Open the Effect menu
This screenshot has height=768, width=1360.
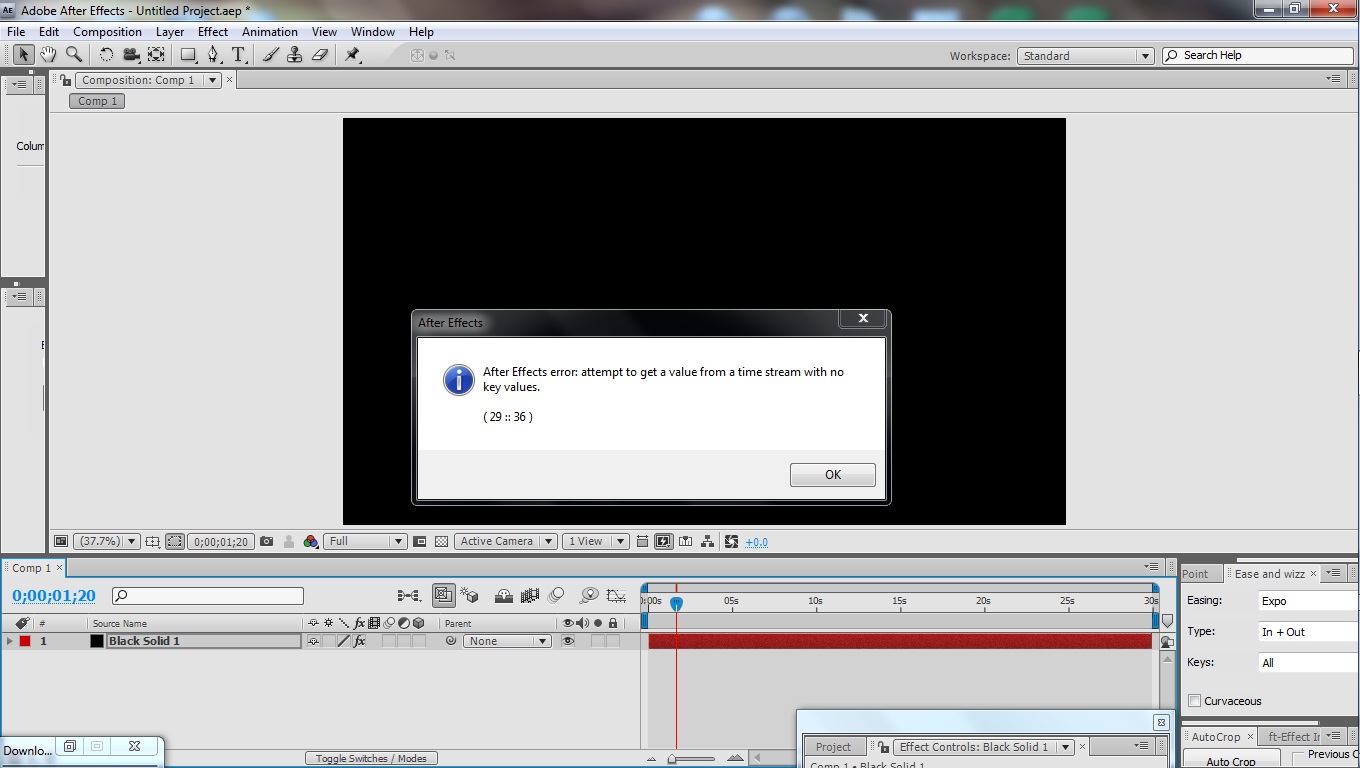point(213,32)
